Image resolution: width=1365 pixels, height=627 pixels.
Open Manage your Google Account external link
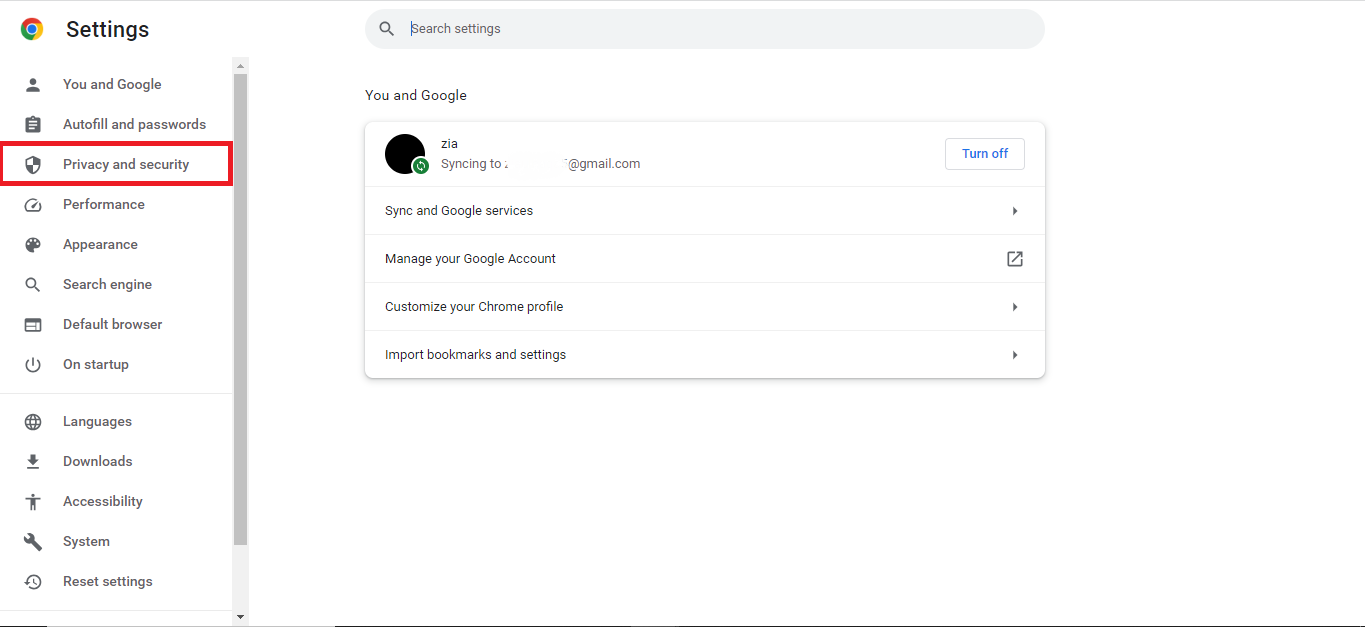point(1014,259)
